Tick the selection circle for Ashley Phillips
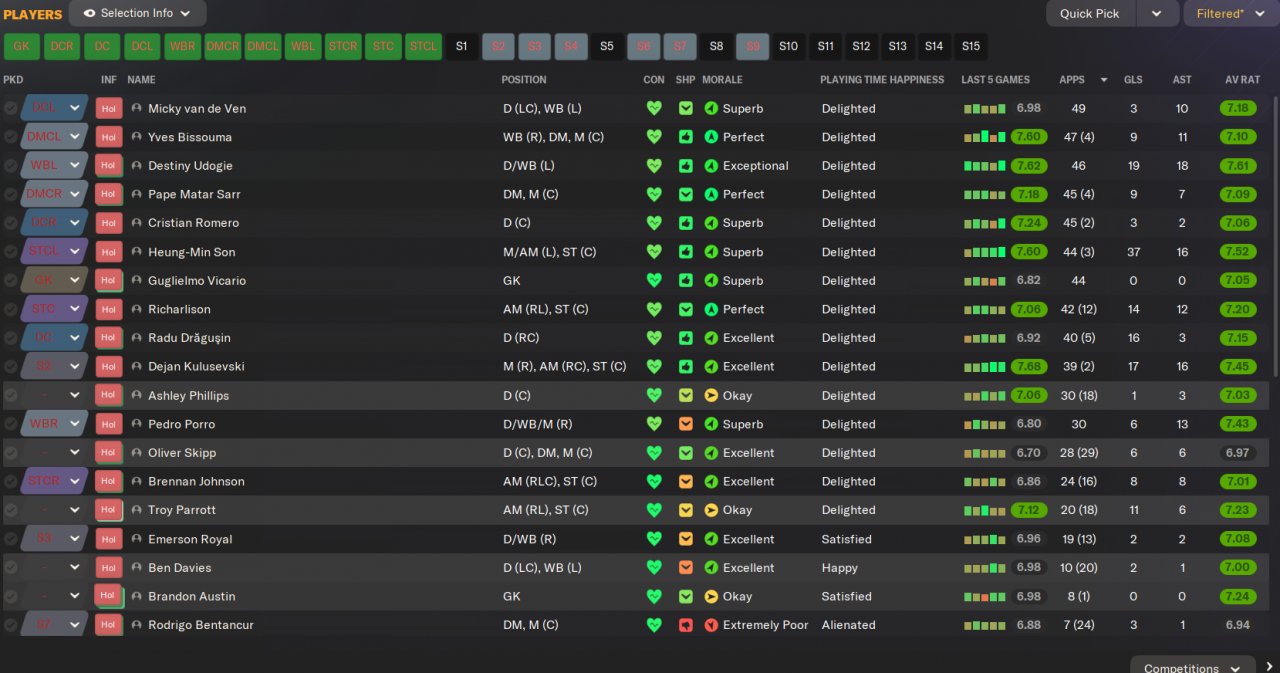 click(x=10, y=395)
